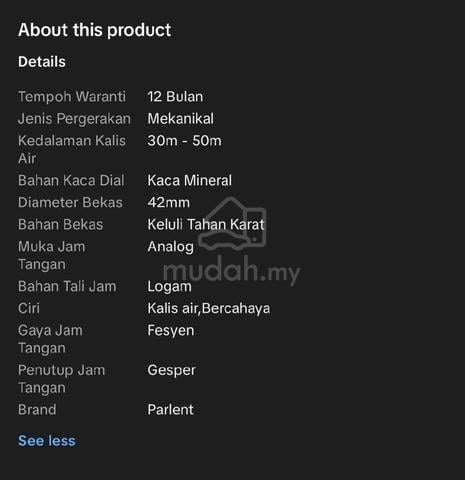Select the About this product heading

(x=95, y=30)
